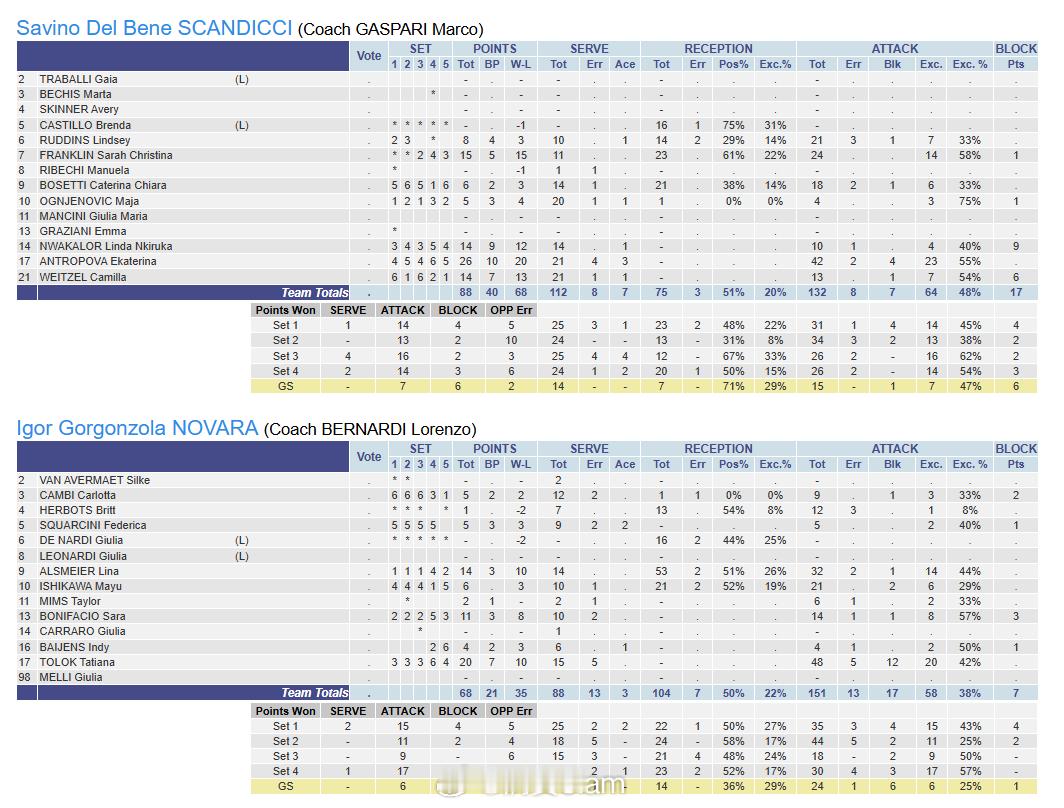The height and width of the screenshot is (808, 1064).
Task: Select player name GRAZIANI Emma
Action: (83, 231)
